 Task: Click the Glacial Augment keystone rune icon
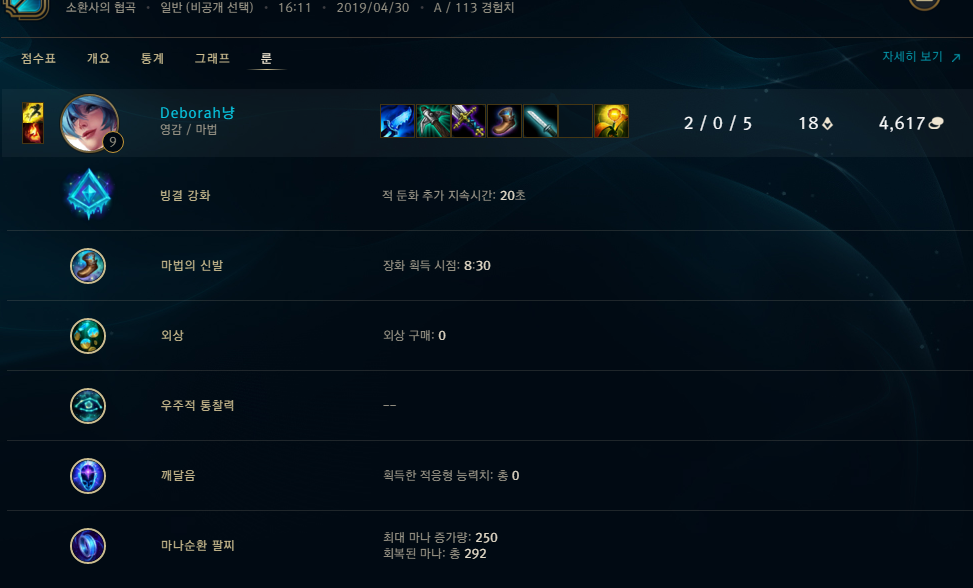coord(89,195)
